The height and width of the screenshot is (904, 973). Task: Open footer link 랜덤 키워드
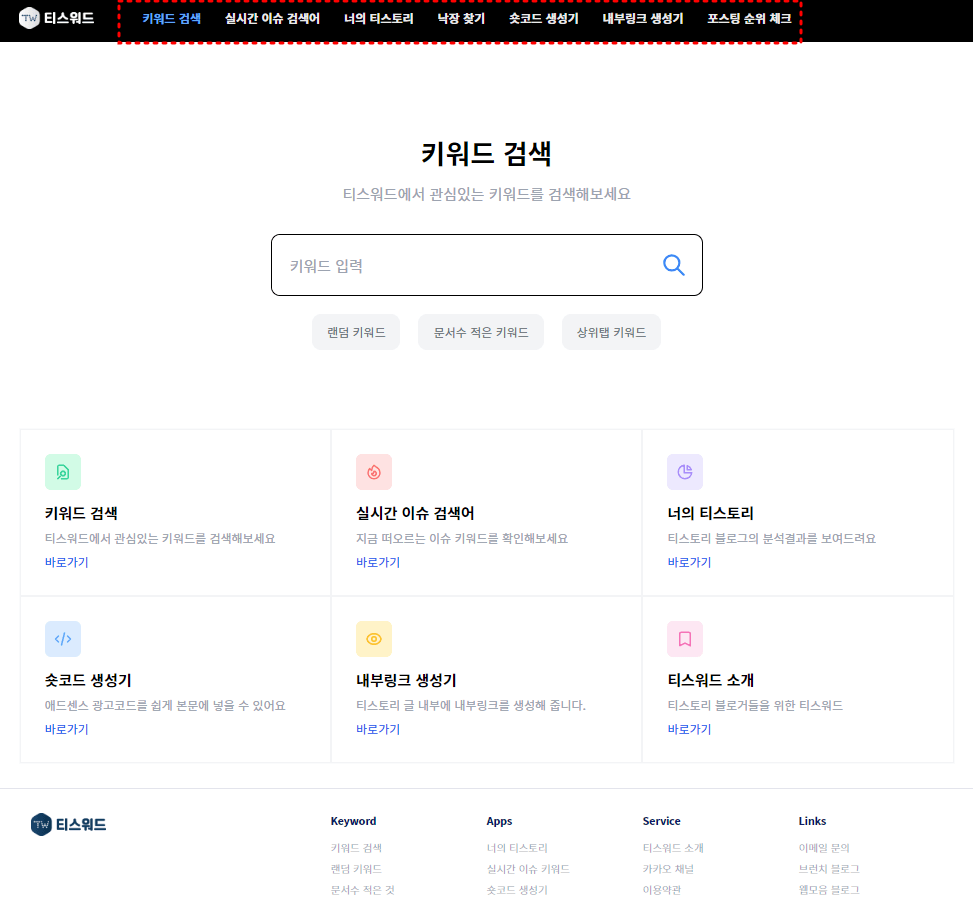(356, 869)
